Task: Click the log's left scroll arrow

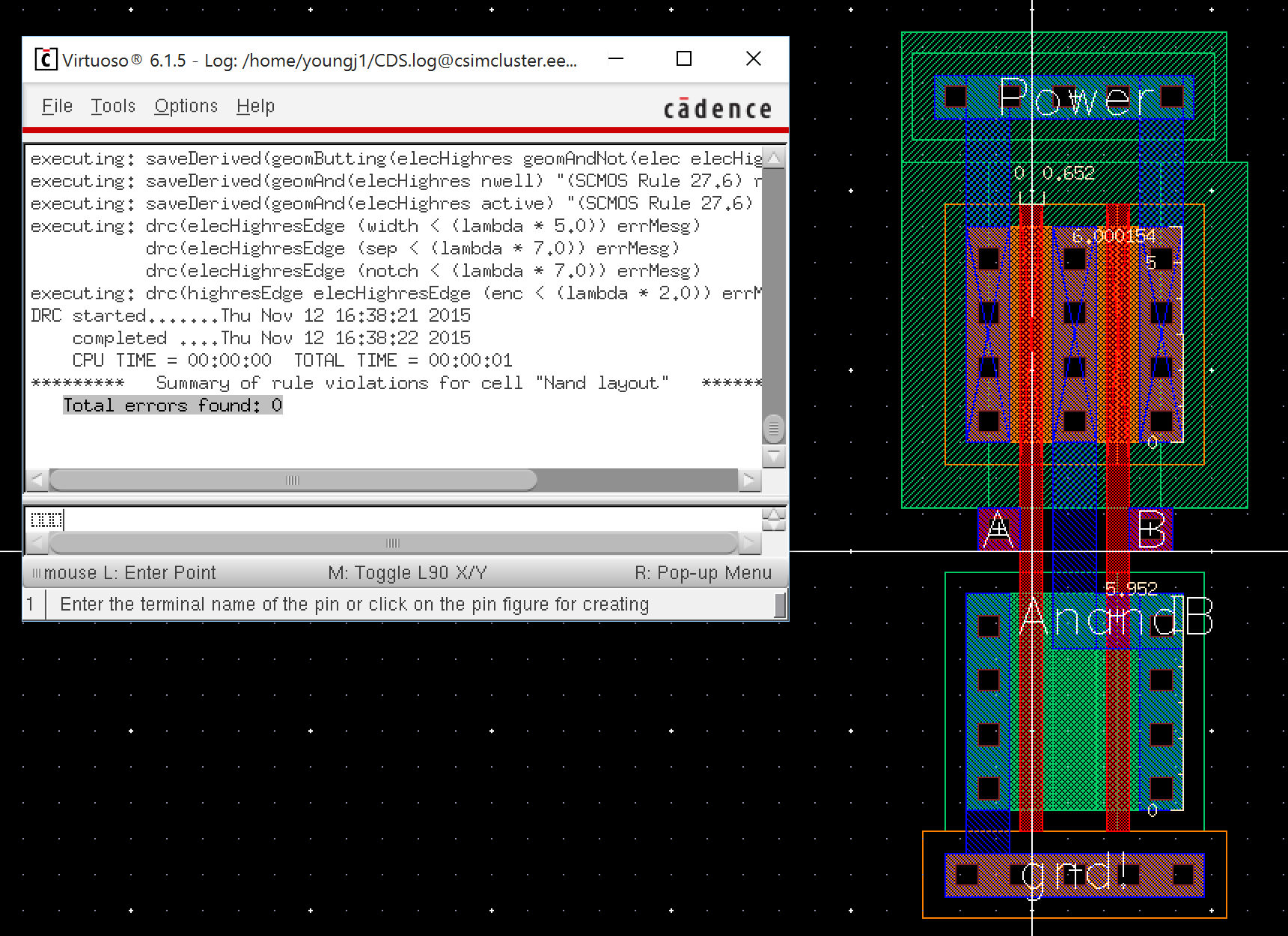Action: click(37, 480)
